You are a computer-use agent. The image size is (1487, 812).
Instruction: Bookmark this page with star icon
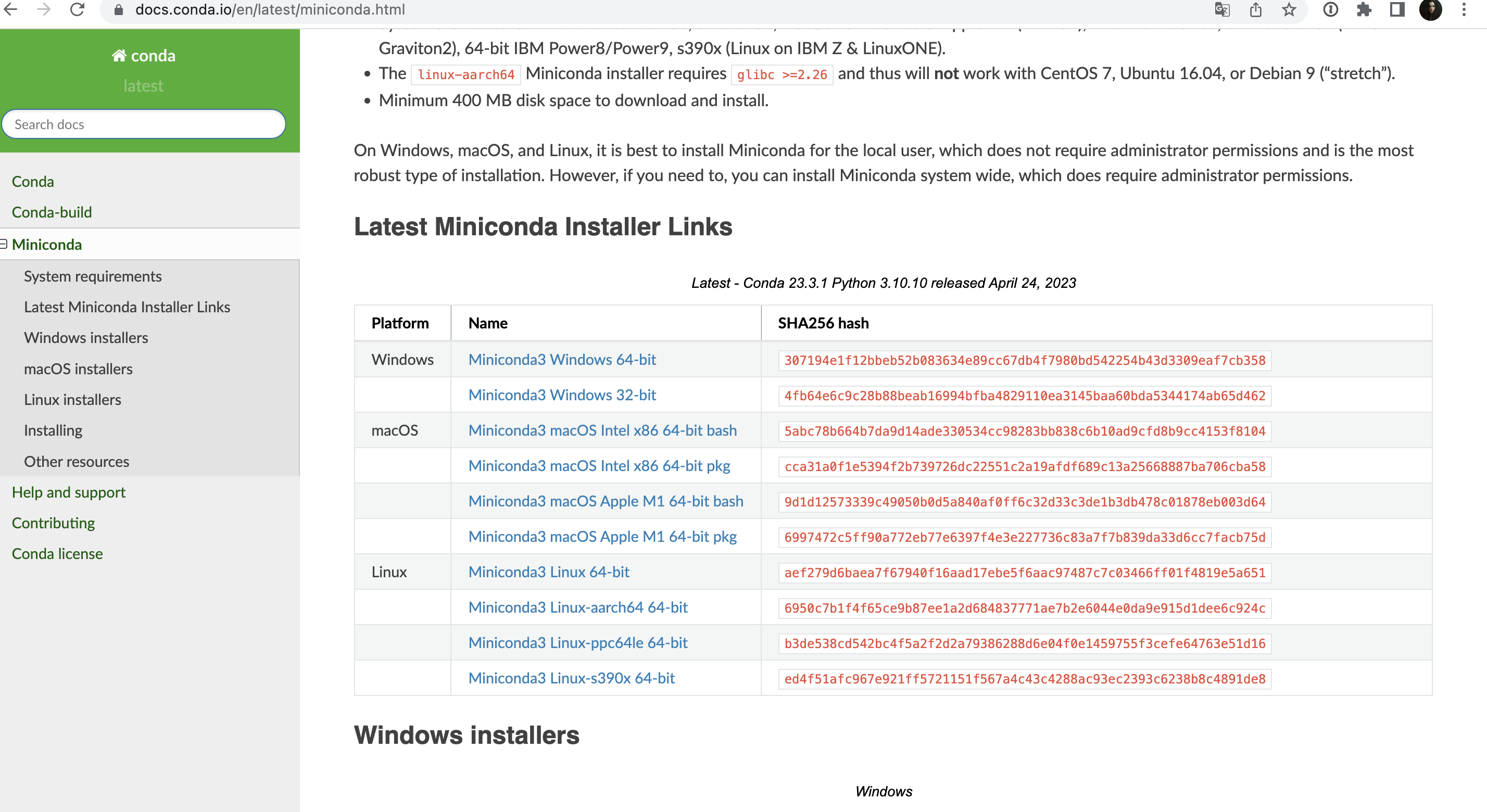(x=1289, y=9)
